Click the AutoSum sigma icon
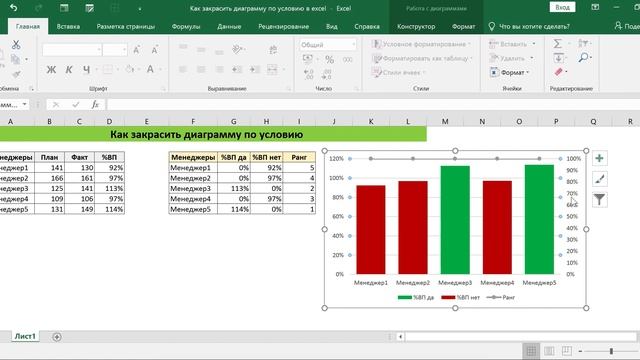 558,43
